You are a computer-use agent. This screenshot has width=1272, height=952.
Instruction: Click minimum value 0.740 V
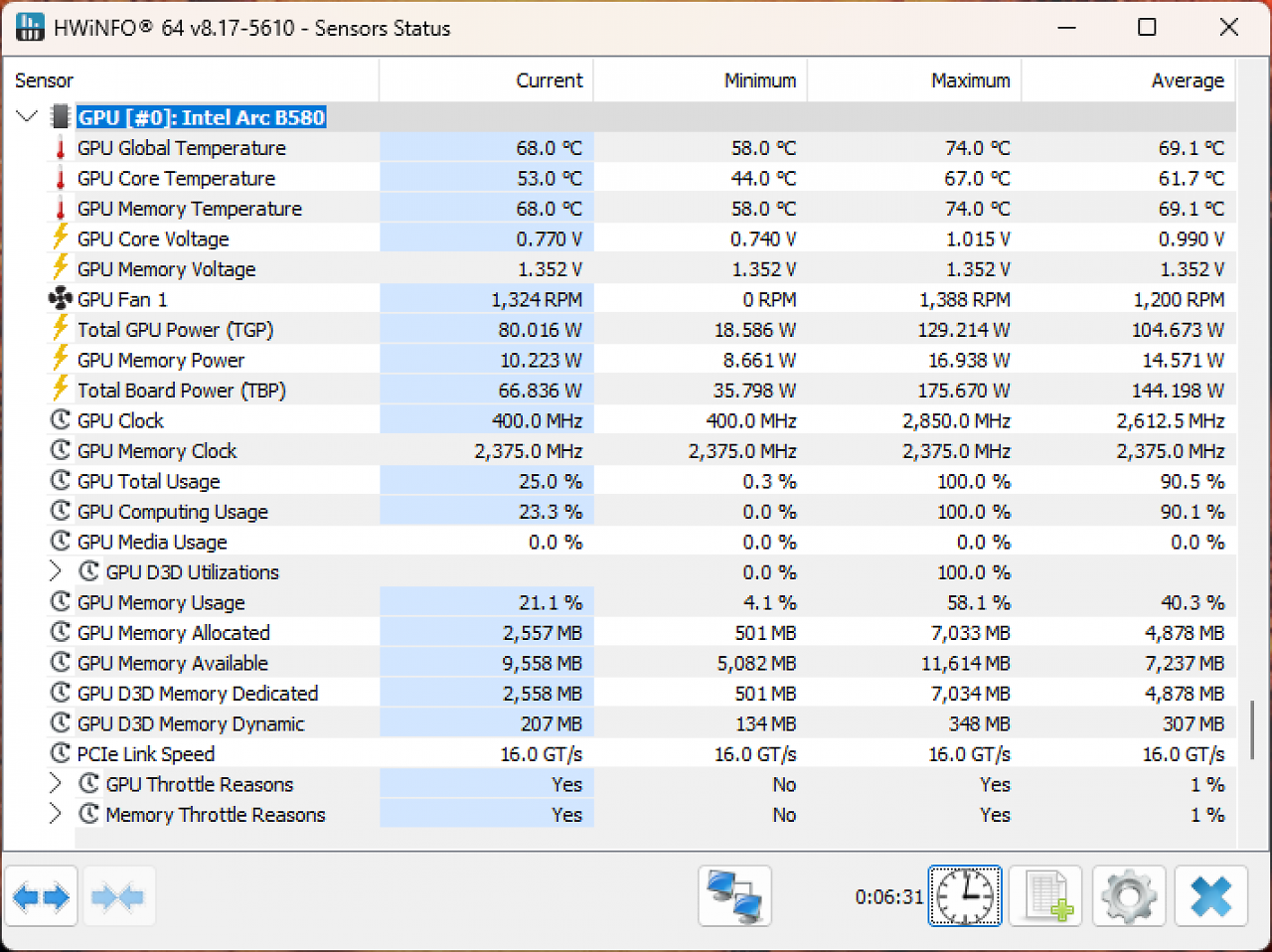pos(763,238)
